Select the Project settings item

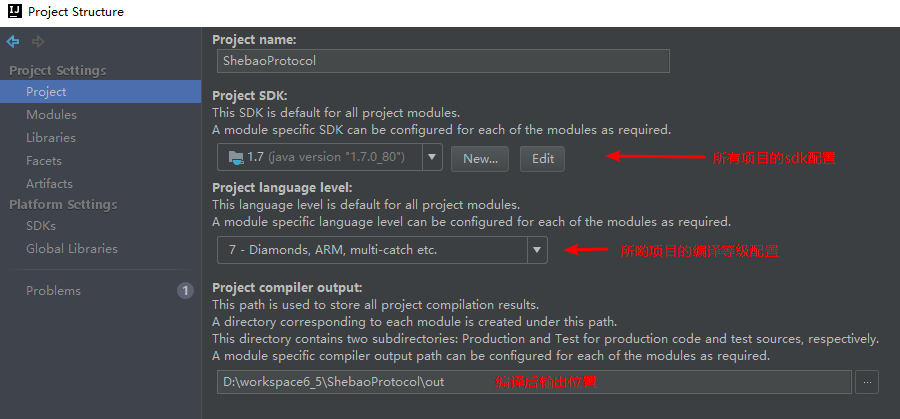[46, 92]
